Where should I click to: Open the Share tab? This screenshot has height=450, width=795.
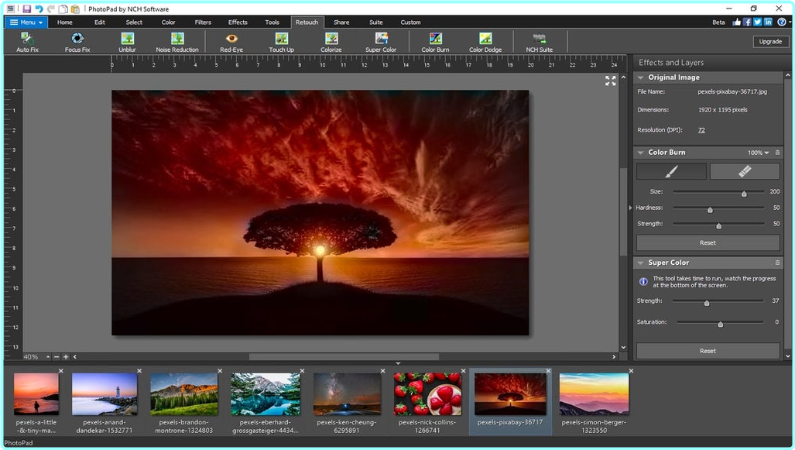(x=341, y=22)
